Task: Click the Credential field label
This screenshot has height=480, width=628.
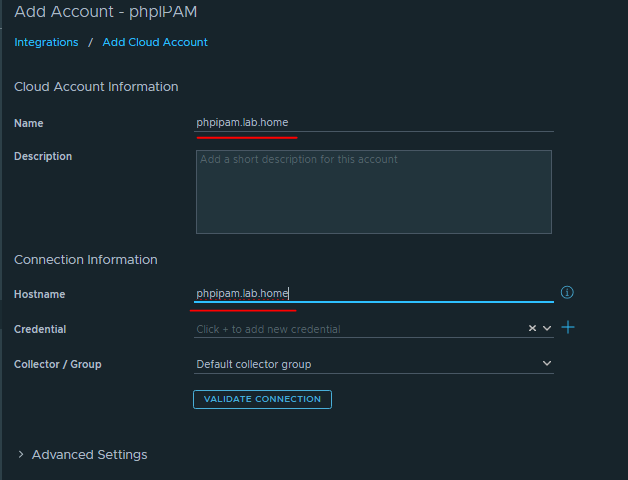Action: pos(40,329)
